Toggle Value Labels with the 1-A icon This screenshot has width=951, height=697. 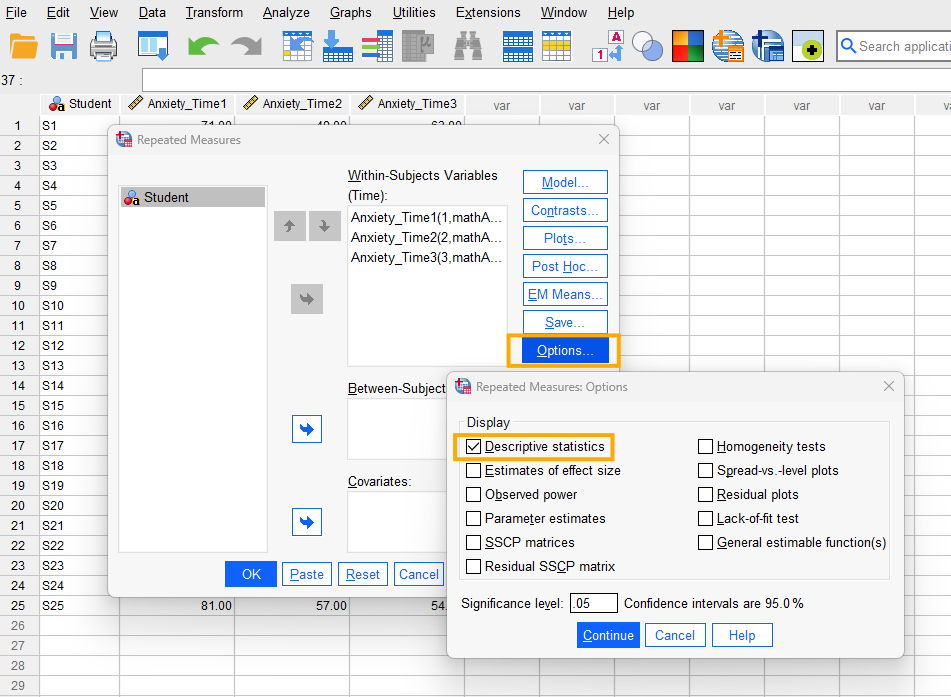click(607, 46)
